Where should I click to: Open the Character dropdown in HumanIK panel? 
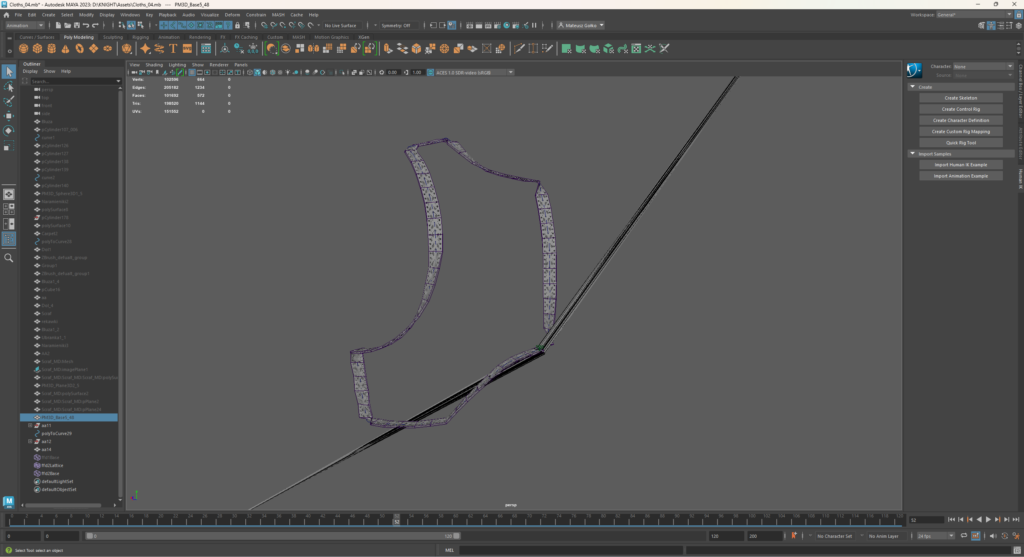click(x=983, y=66)
